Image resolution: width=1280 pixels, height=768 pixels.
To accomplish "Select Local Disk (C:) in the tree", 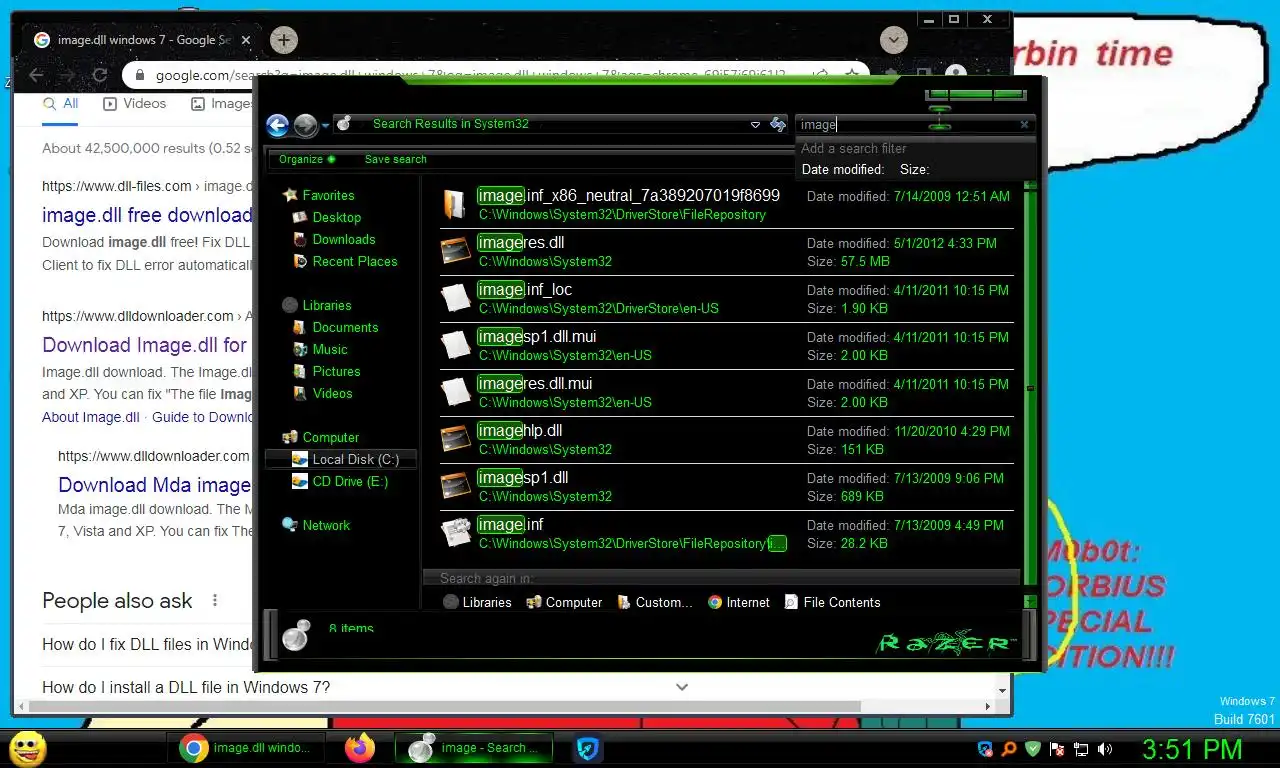I will click(x=342, y=459).
